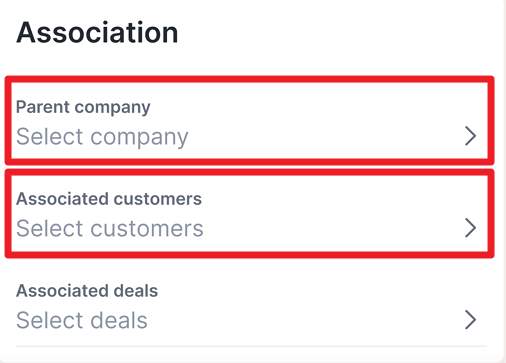Viewport: 506px width, 363px height.
Task: Open the Associated deals selector row
Action: point(251,306)
